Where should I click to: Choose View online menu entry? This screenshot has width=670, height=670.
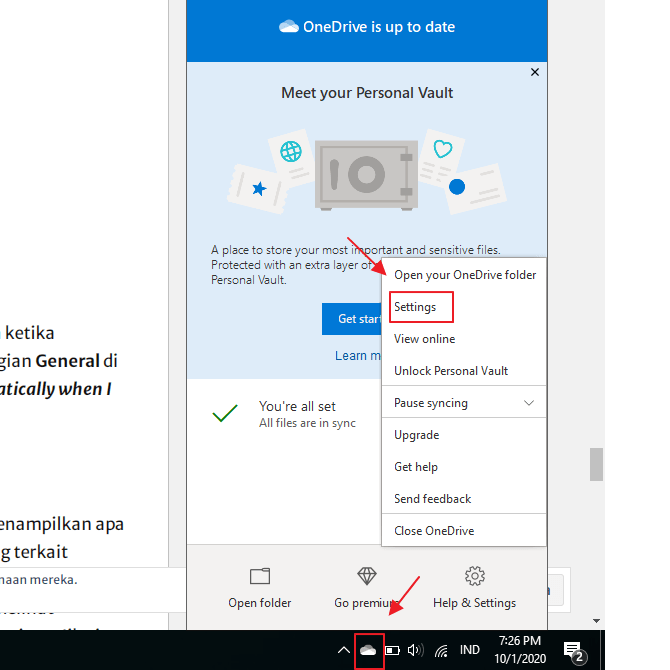[424, 339]
